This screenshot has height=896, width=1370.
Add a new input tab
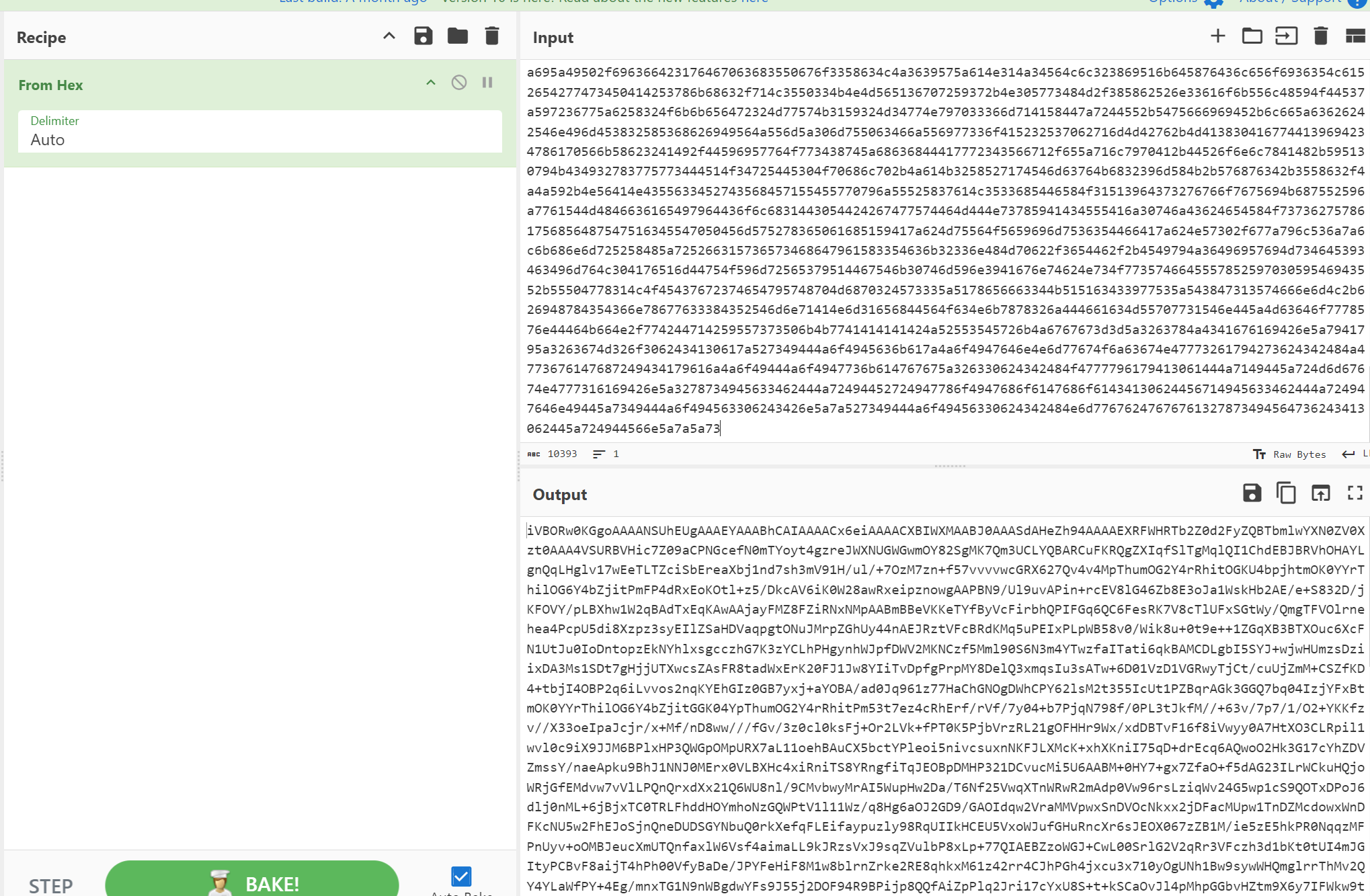[x=1217, y=36]
